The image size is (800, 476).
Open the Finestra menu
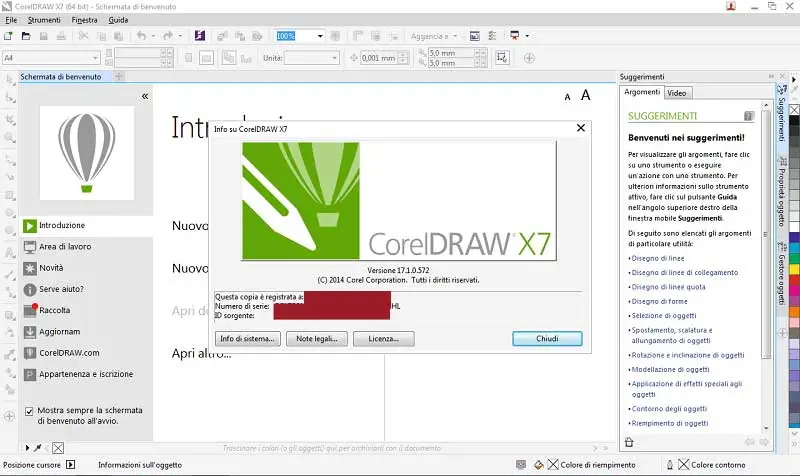click(x=84, y=20)
